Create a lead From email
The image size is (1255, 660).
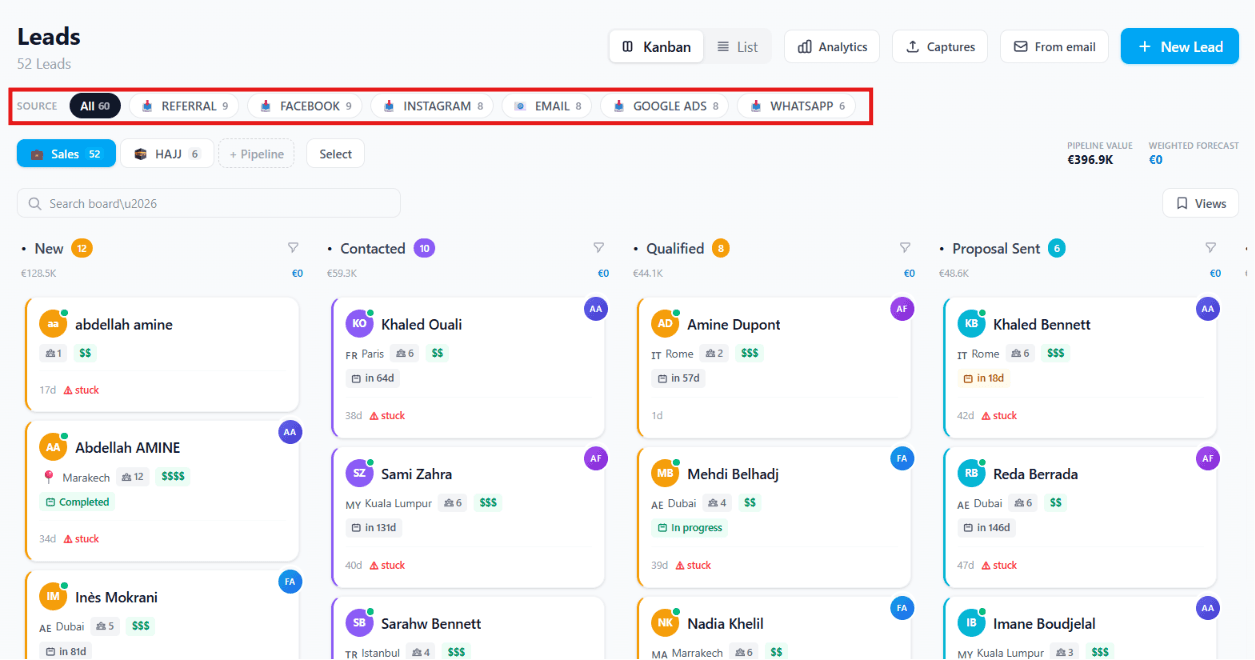[x=1054, y=47]
